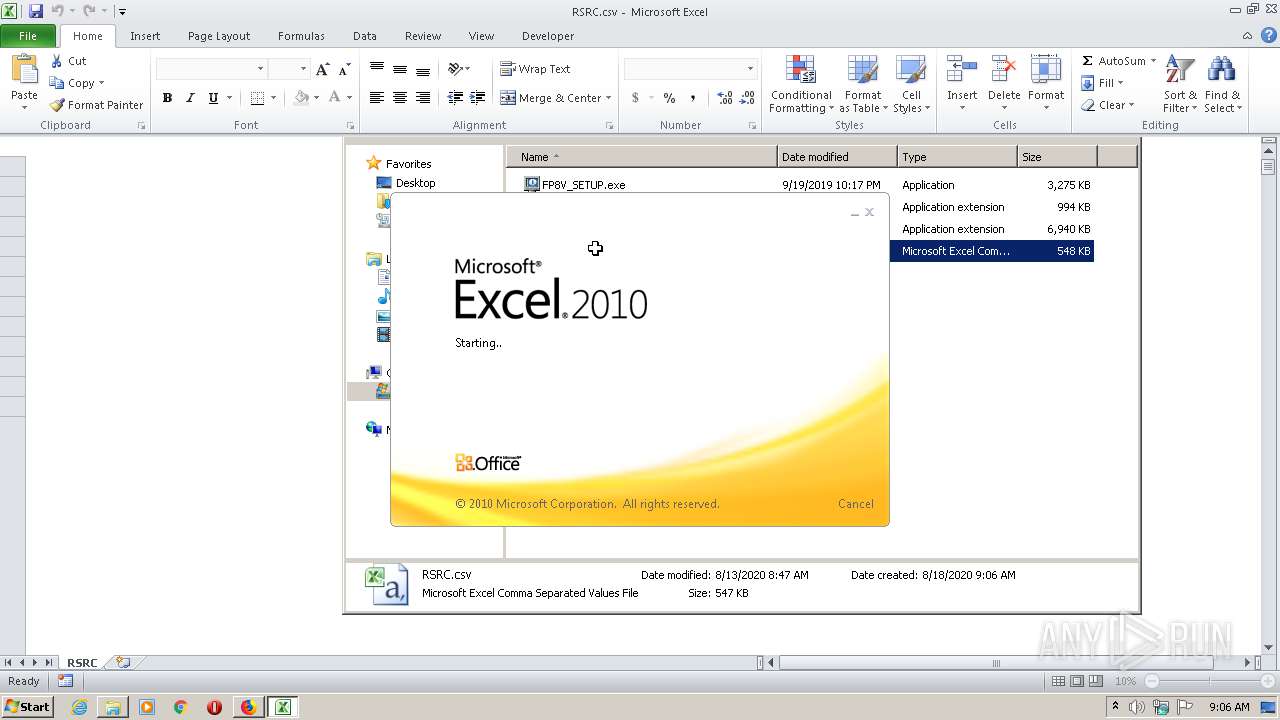Decrease font size with Shrink Font icon
Viewport: 1280px width, 720px height.
tap(344, 69)
